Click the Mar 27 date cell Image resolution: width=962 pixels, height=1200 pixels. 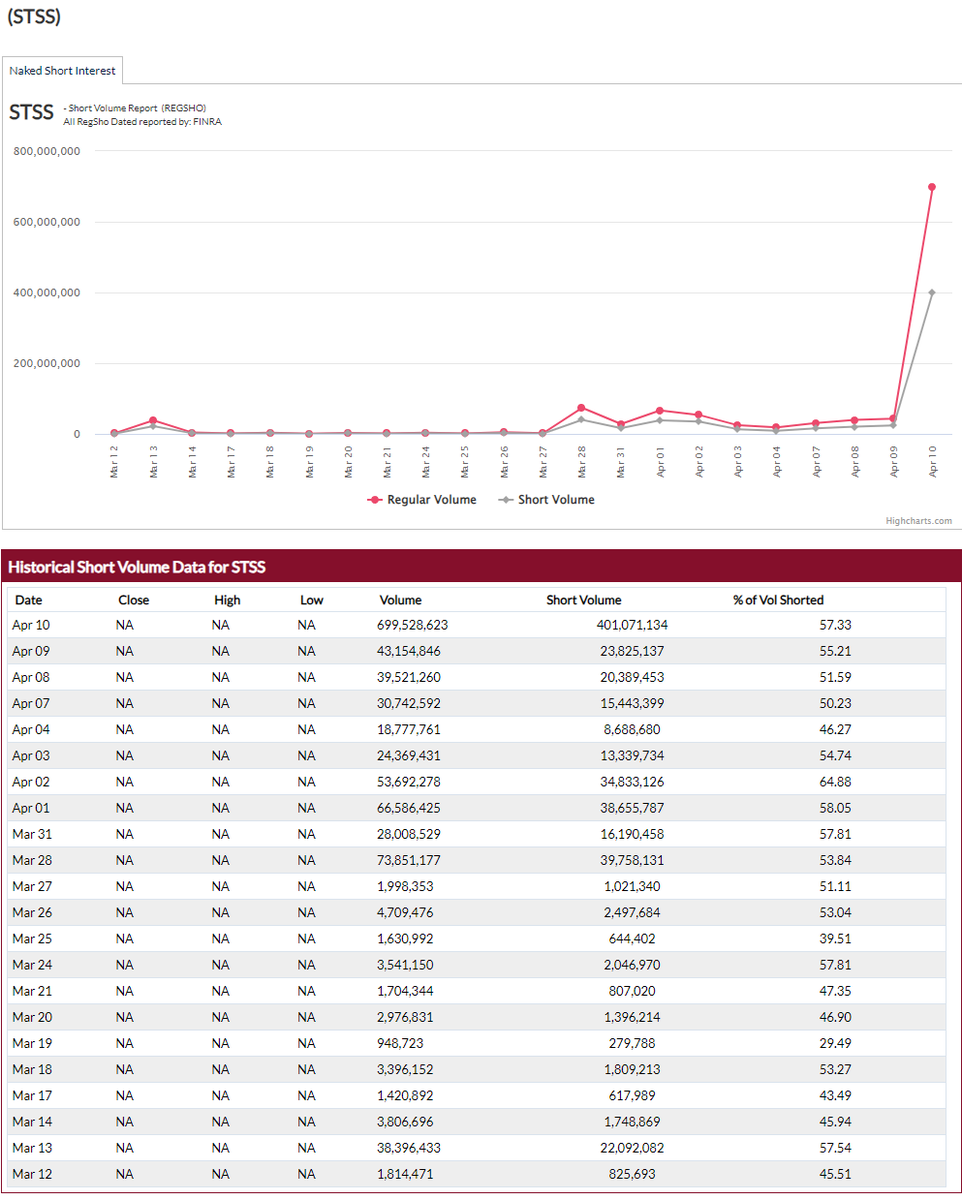pyautogui.click(x=30, y=886)
